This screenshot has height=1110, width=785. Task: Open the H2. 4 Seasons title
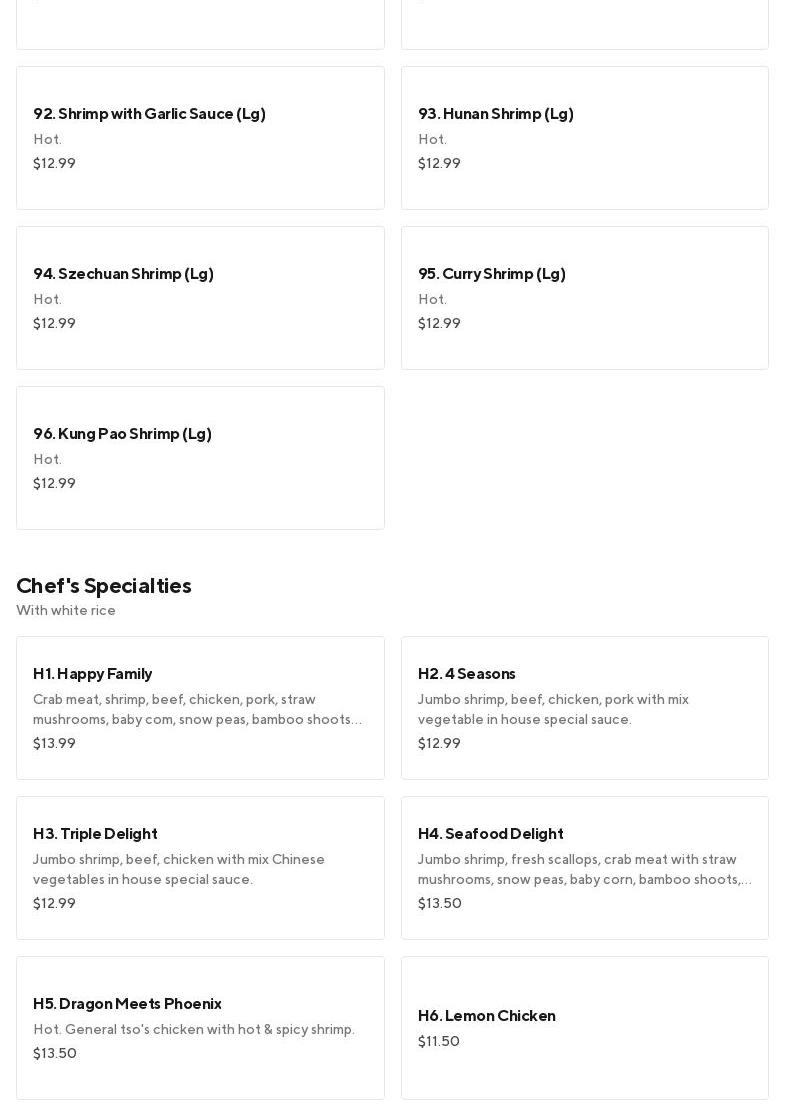[x=467, y=673]
